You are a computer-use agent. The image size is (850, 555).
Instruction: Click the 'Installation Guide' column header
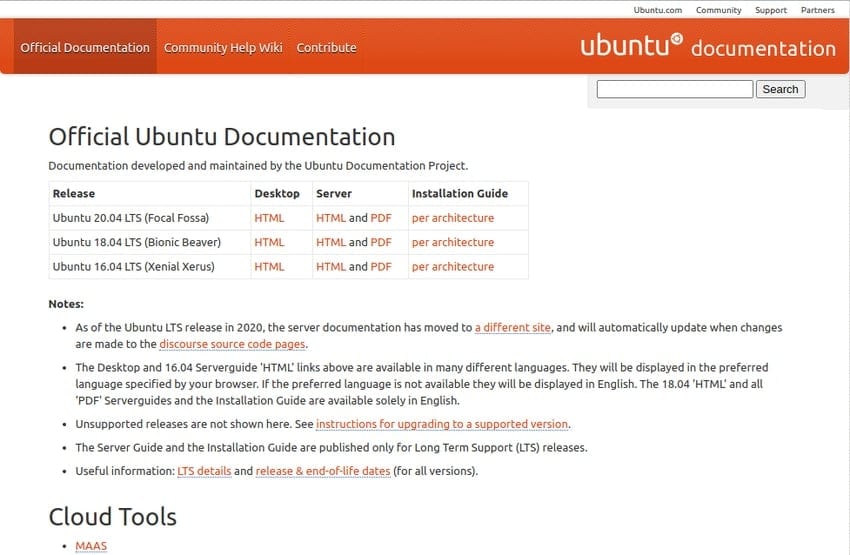[460, 193]
